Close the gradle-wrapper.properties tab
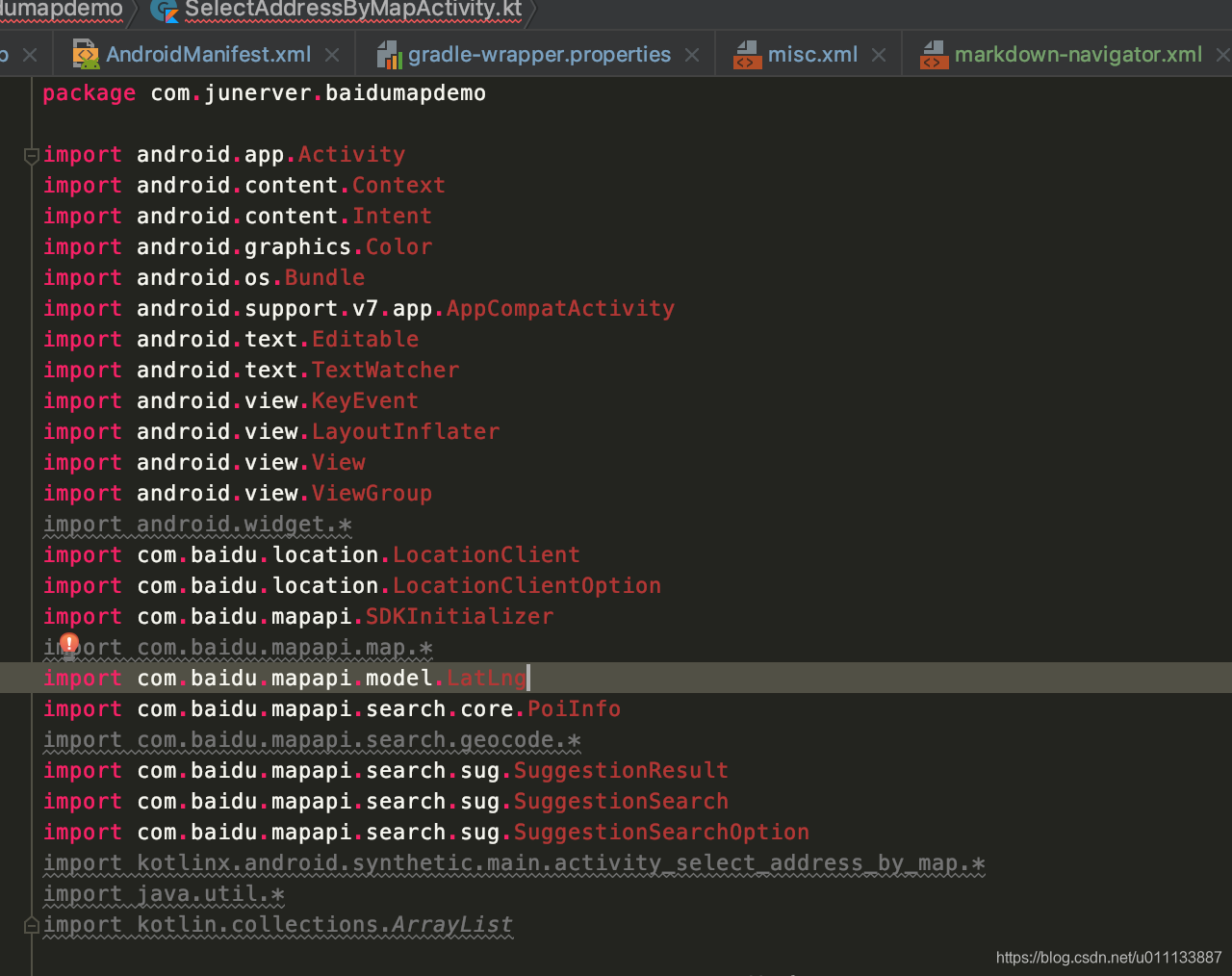 [x=692, y=56]
